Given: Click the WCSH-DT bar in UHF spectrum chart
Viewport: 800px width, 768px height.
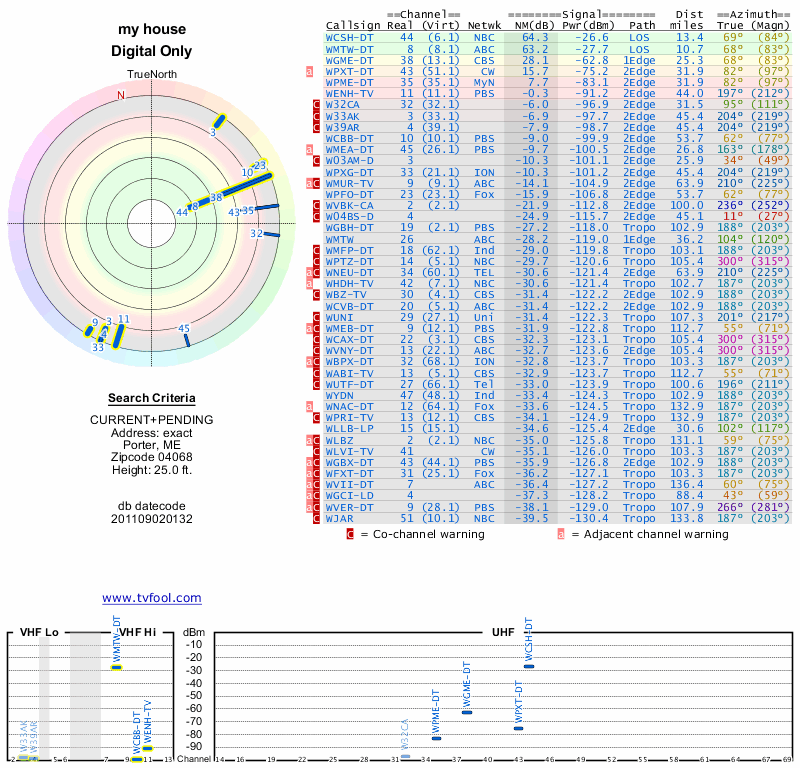Looking at the screenshot, I should [529, 666].
